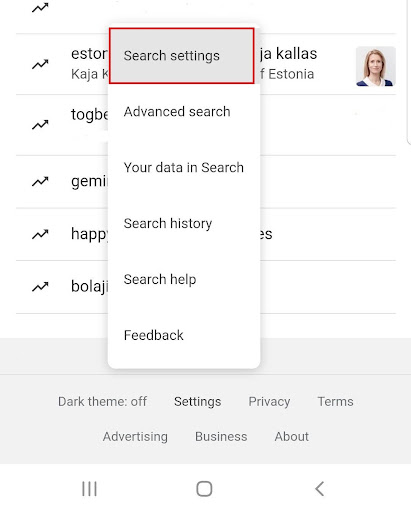Open the About footer link

tap(292, 437)
